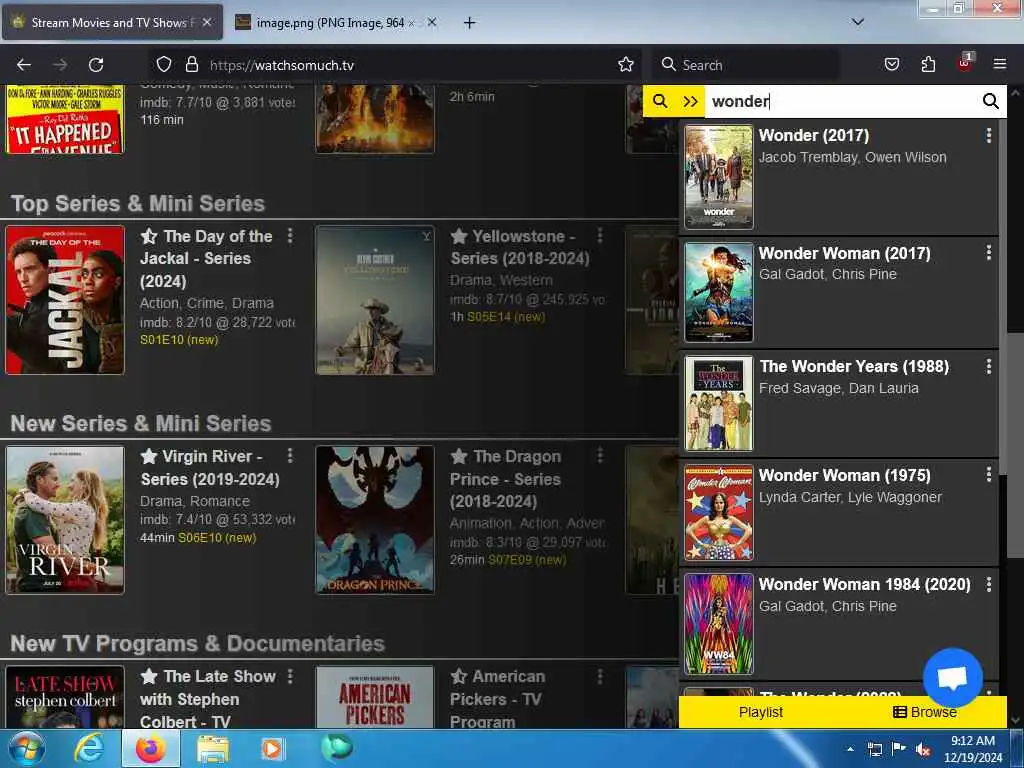Open options menu for Wonder Woman (1975)
This screenshot has width=1024, height=768.
point(989,475)
